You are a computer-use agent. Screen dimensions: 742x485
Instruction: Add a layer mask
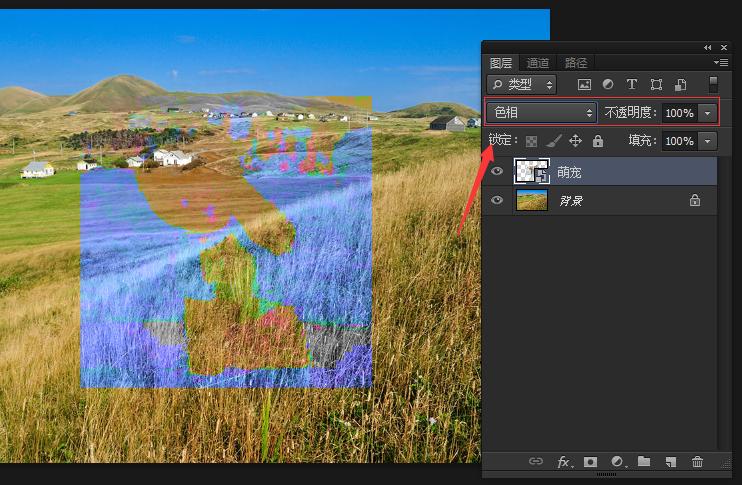click(590, 462)
